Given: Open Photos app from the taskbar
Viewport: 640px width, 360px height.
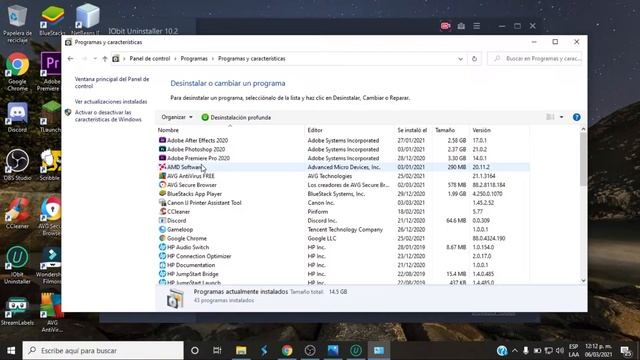Looking at the screenshot, I should click(x=333, y=351).
